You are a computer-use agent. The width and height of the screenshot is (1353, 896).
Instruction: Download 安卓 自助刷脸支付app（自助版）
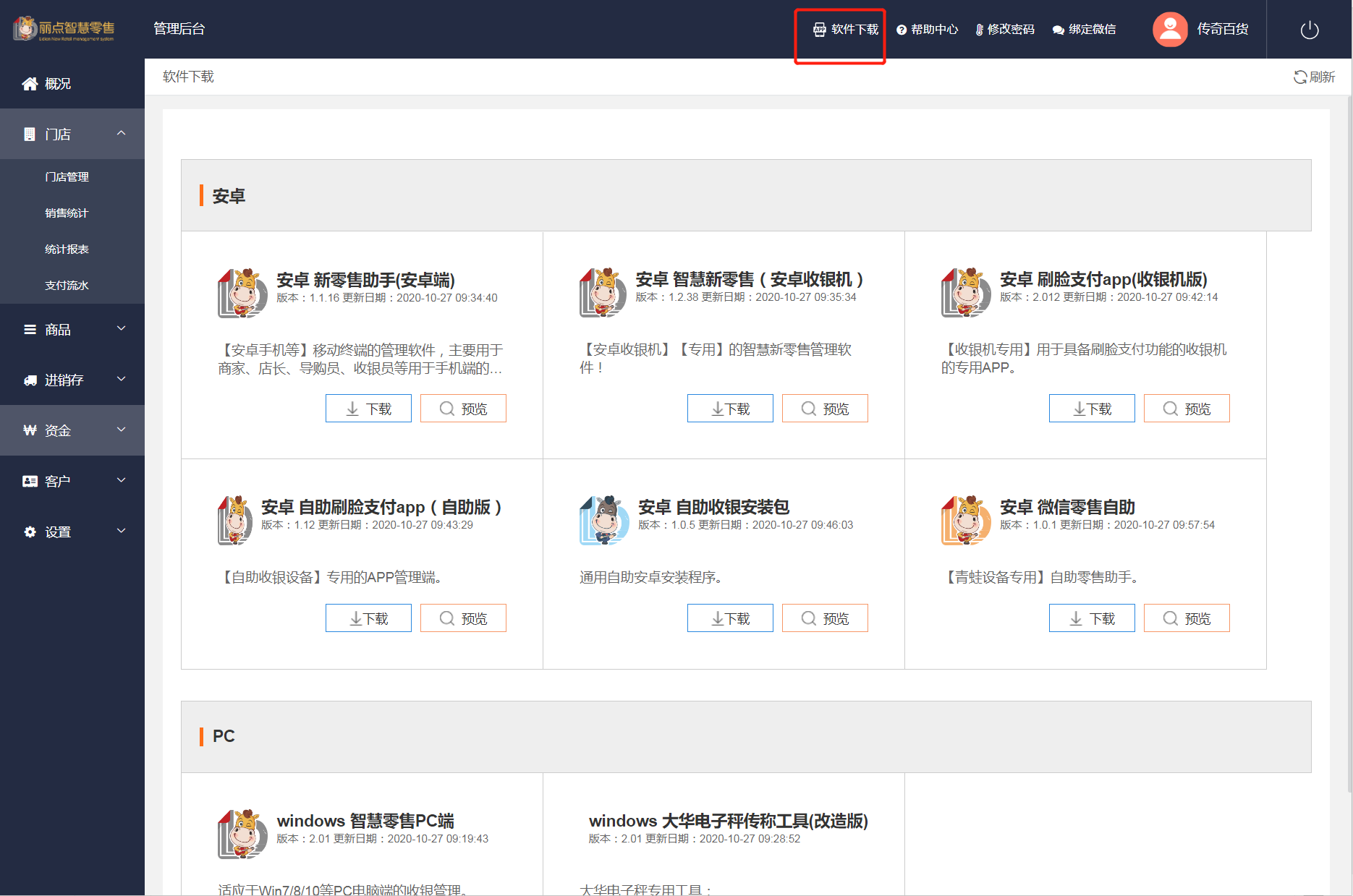pyautogui.click(x=368, y=618)
